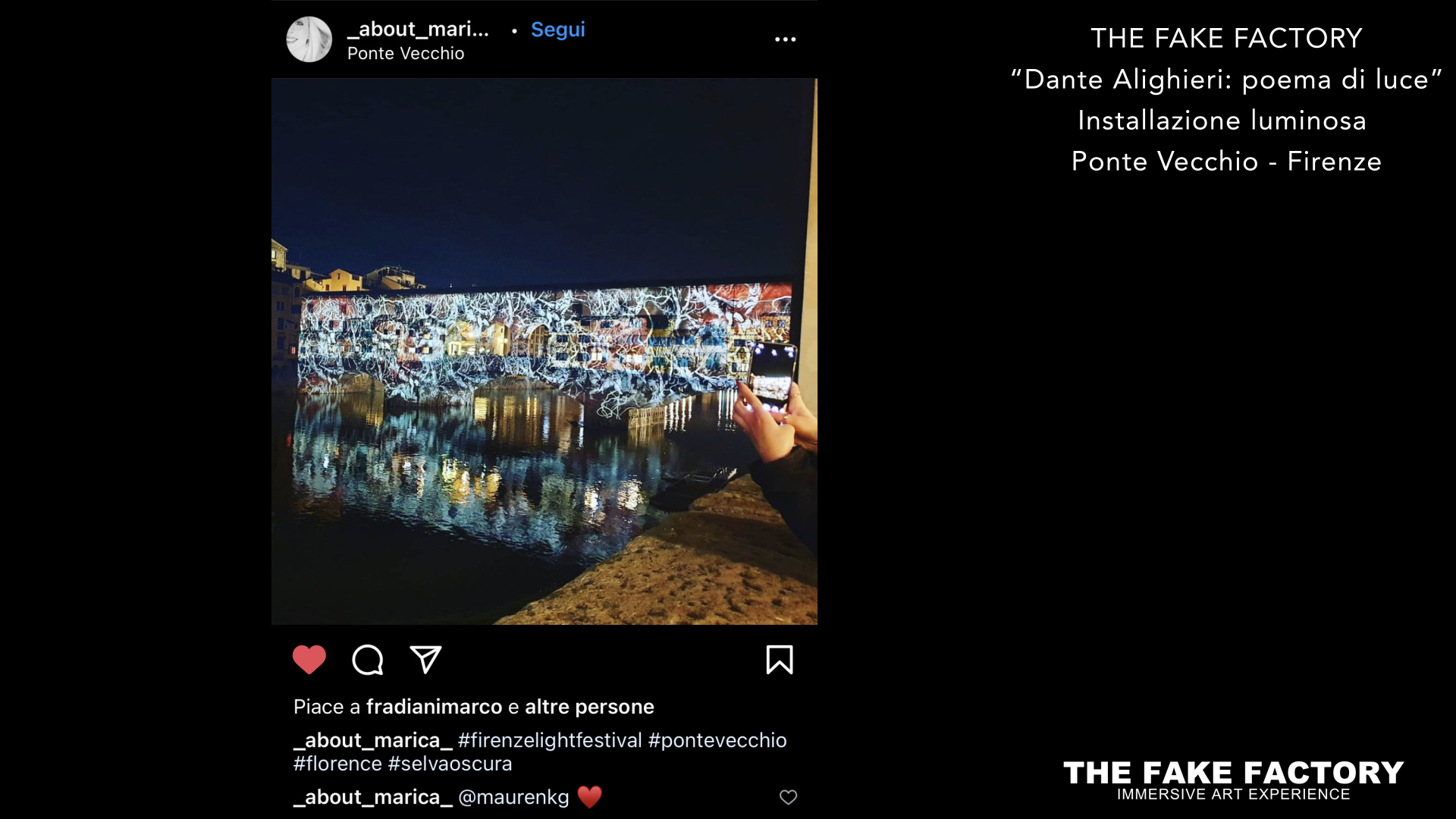The height and width of the screenshot is (819, 1456).
Task: Open the #firenzelightfestival hashtag
Action: [550, 740]
